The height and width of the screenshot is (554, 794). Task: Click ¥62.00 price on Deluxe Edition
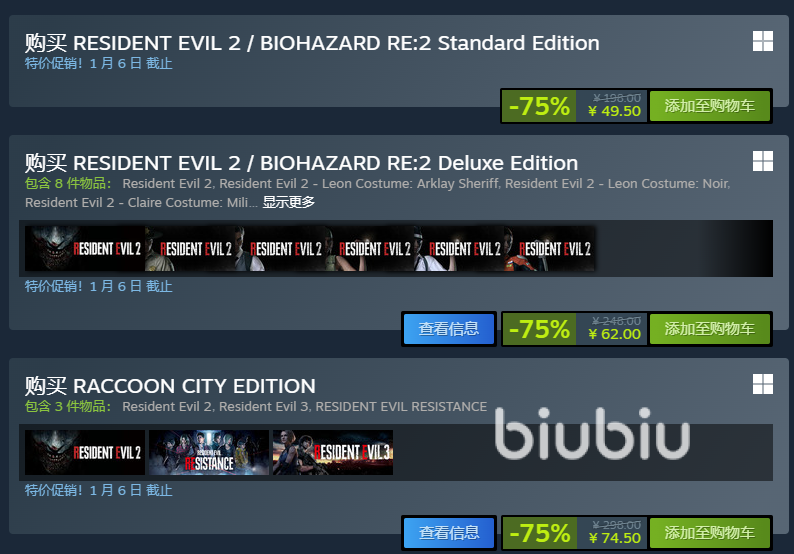tap(614, 334)
